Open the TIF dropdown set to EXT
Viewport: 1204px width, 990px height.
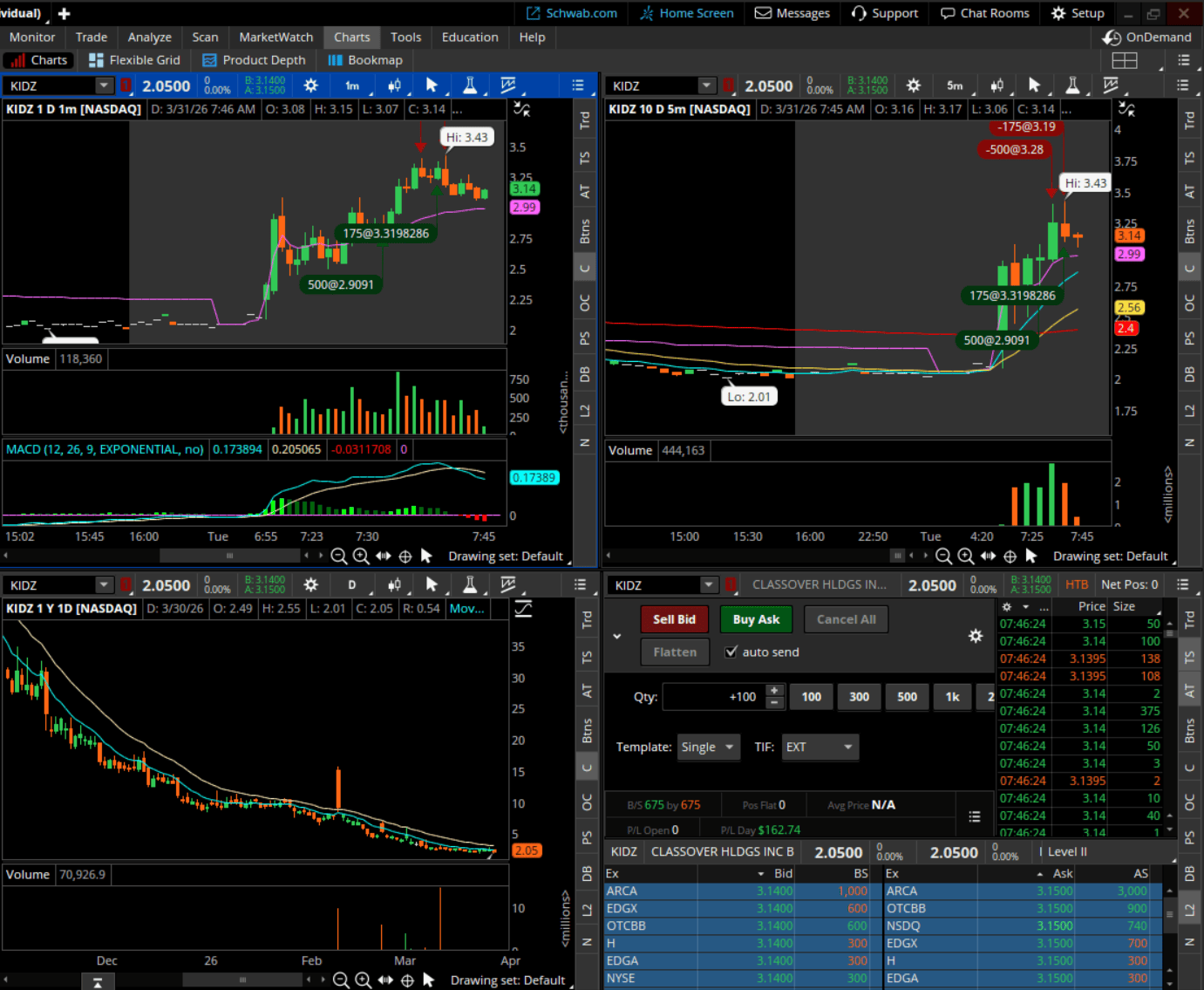[820, 747]
